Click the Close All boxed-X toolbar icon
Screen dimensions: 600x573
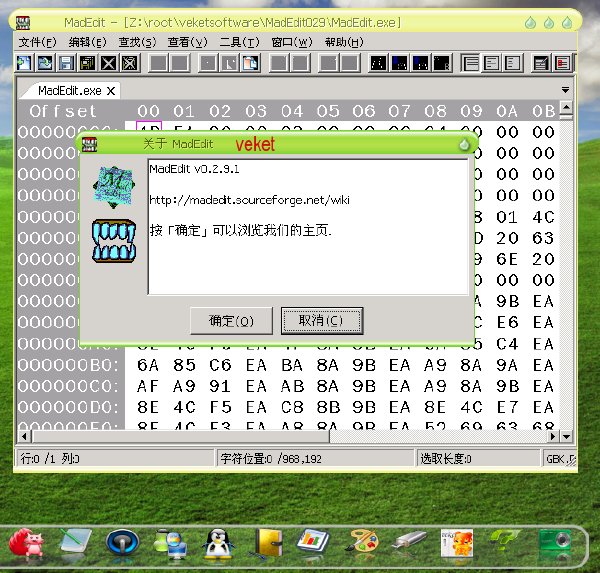(129, 63)
